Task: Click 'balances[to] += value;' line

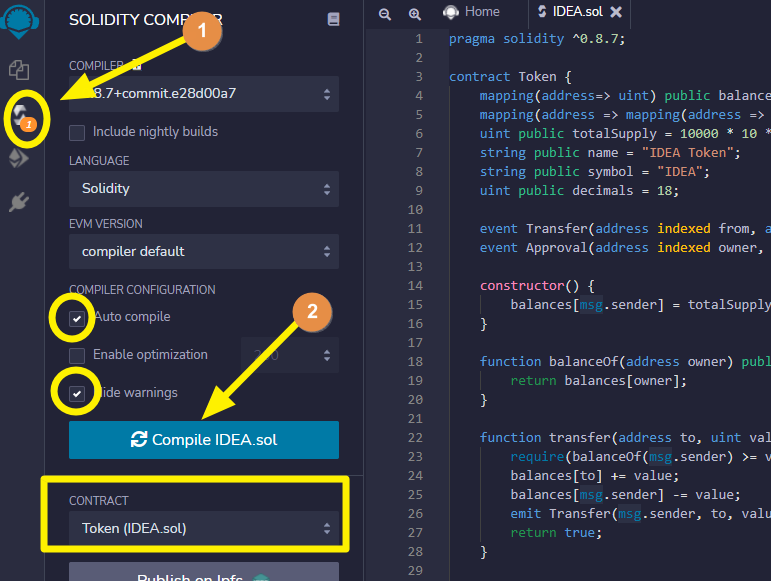Action: click(x=594, y=476)
